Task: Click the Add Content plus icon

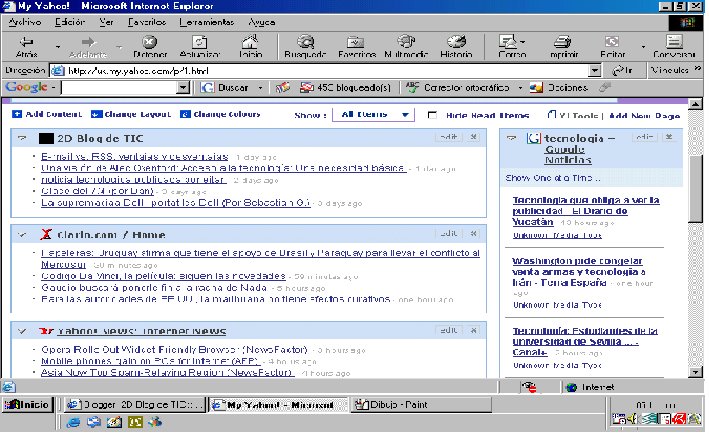Action: click(17, 114)
